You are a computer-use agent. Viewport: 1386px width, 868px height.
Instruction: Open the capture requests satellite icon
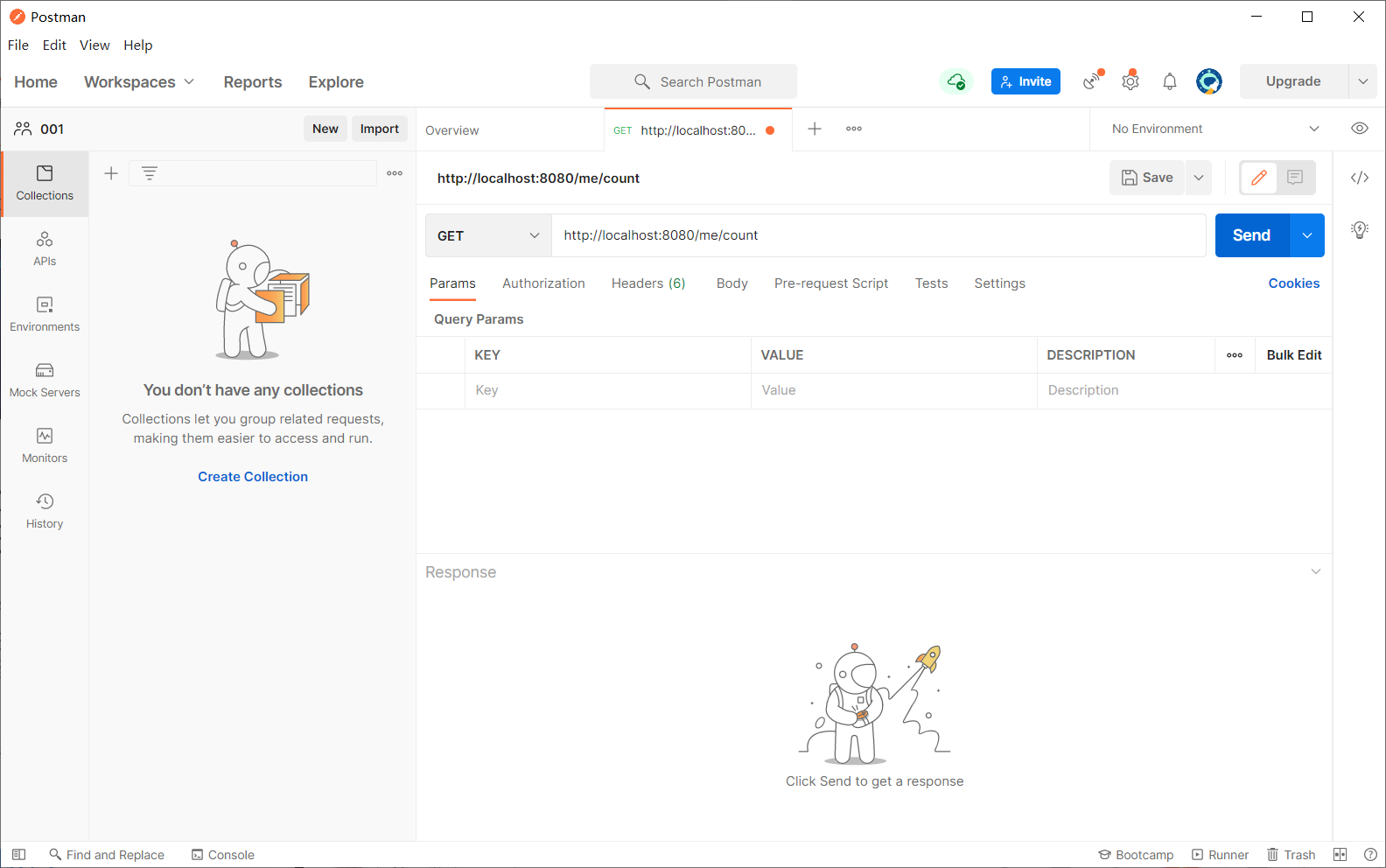click(x=1092, y=80)
